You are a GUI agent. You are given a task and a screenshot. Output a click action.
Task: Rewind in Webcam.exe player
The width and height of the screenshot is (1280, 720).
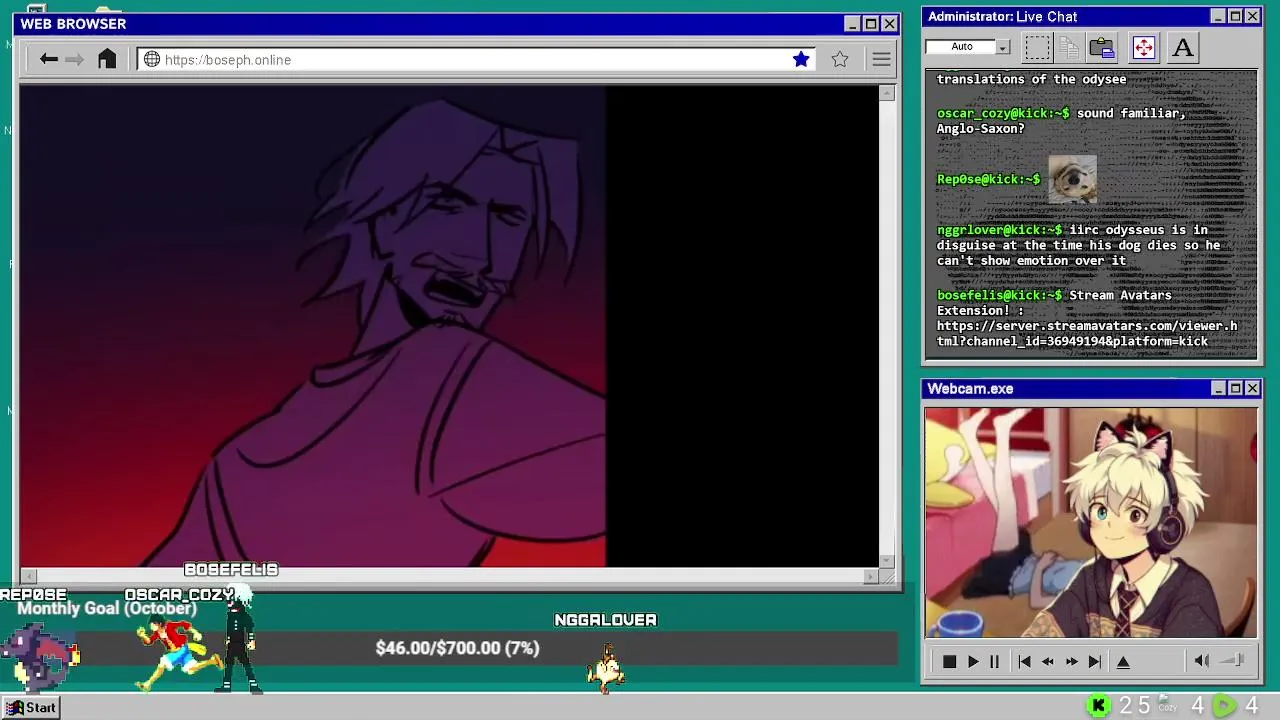[x=1048, y=661]
